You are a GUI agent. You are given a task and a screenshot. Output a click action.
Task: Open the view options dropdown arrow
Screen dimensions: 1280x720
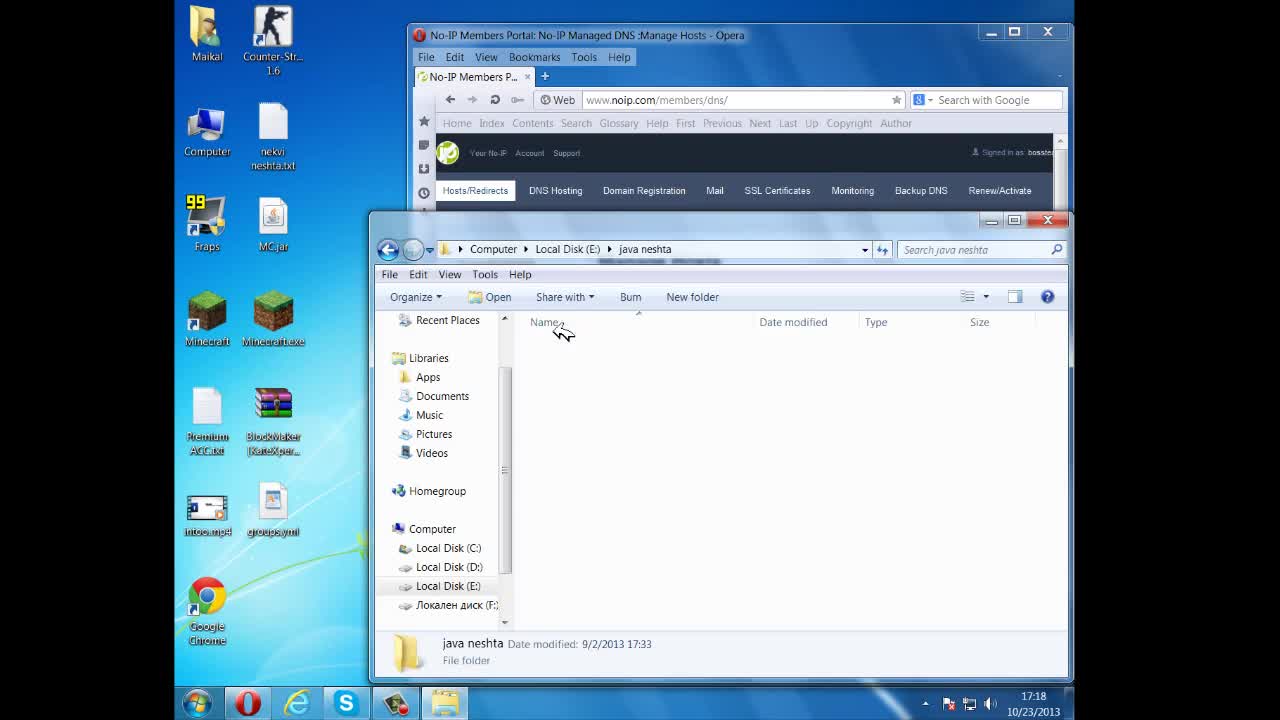pyautogui.click(x=986, y=297)
